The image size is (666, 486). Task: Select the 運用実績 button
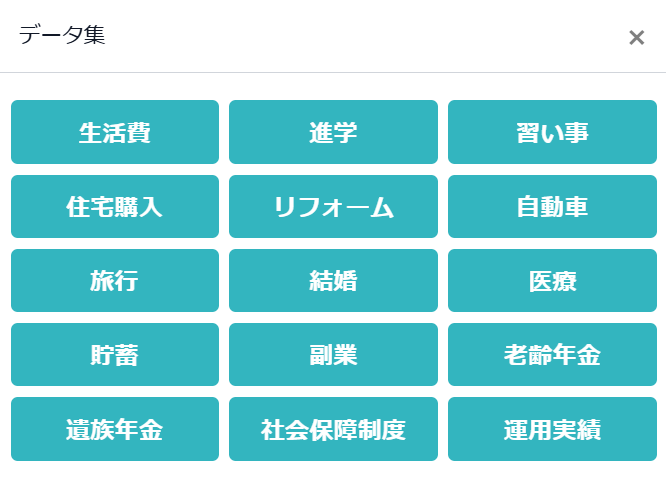[x=552, y=430]
